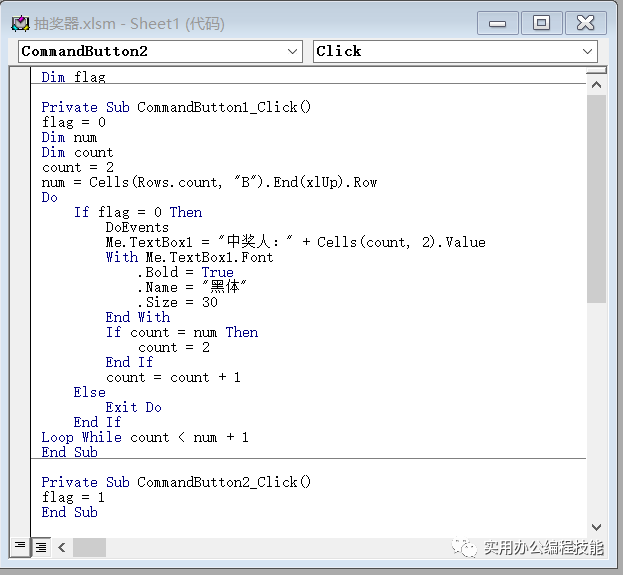
Task: Click the split bar above scrollbar
Action: 596,70
